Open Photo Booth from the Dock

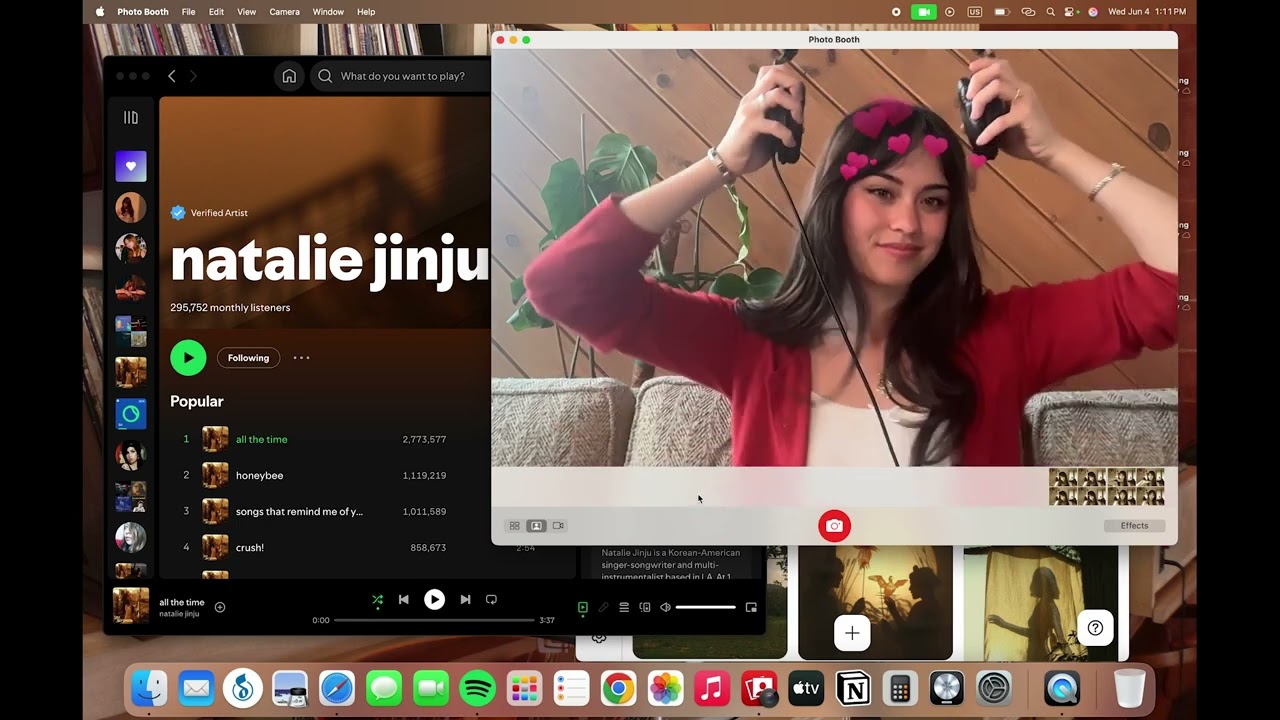coord(759,689)
